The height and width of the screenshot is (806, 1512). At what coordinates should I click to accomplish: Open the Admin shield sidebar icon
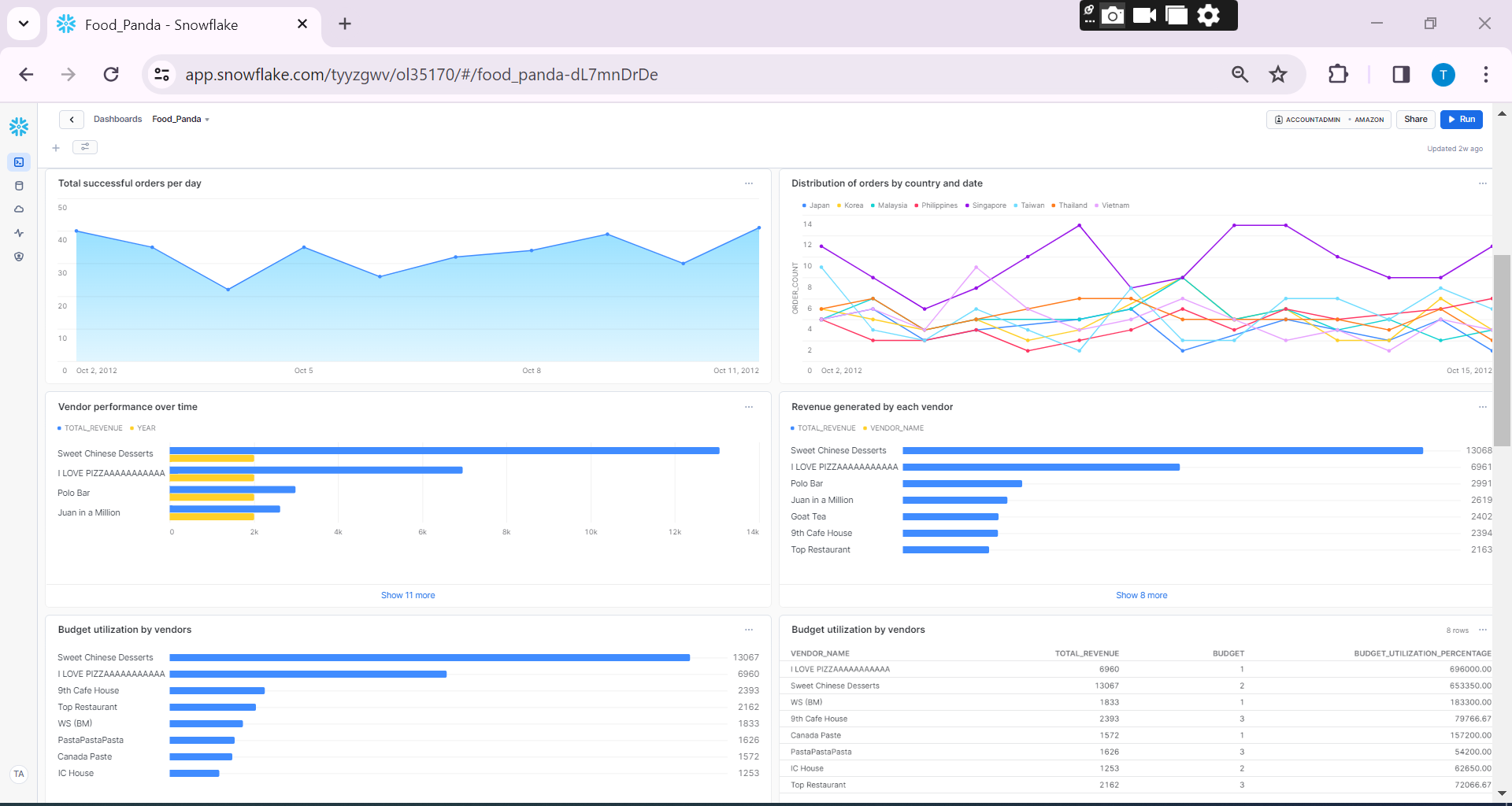click(x=19, y=257)
